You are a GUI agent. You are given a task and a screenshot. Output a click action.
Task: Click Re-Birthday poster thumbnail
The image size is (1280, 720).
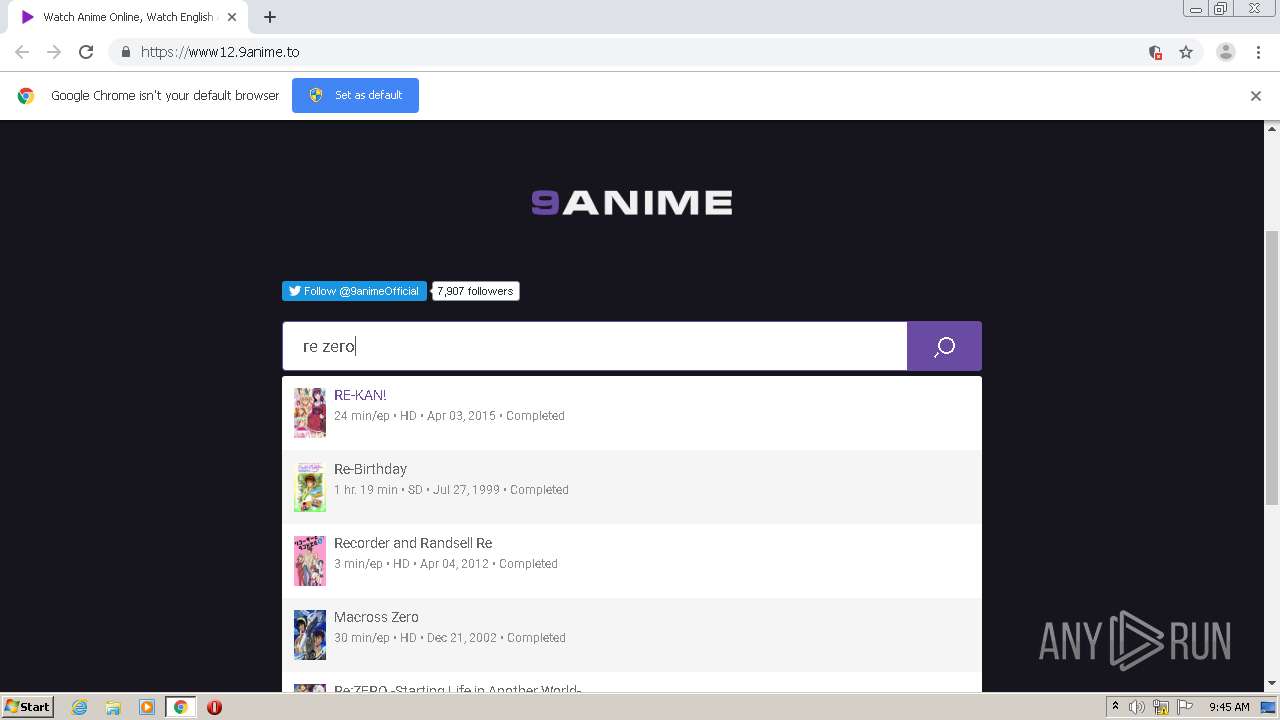(310, 487)
